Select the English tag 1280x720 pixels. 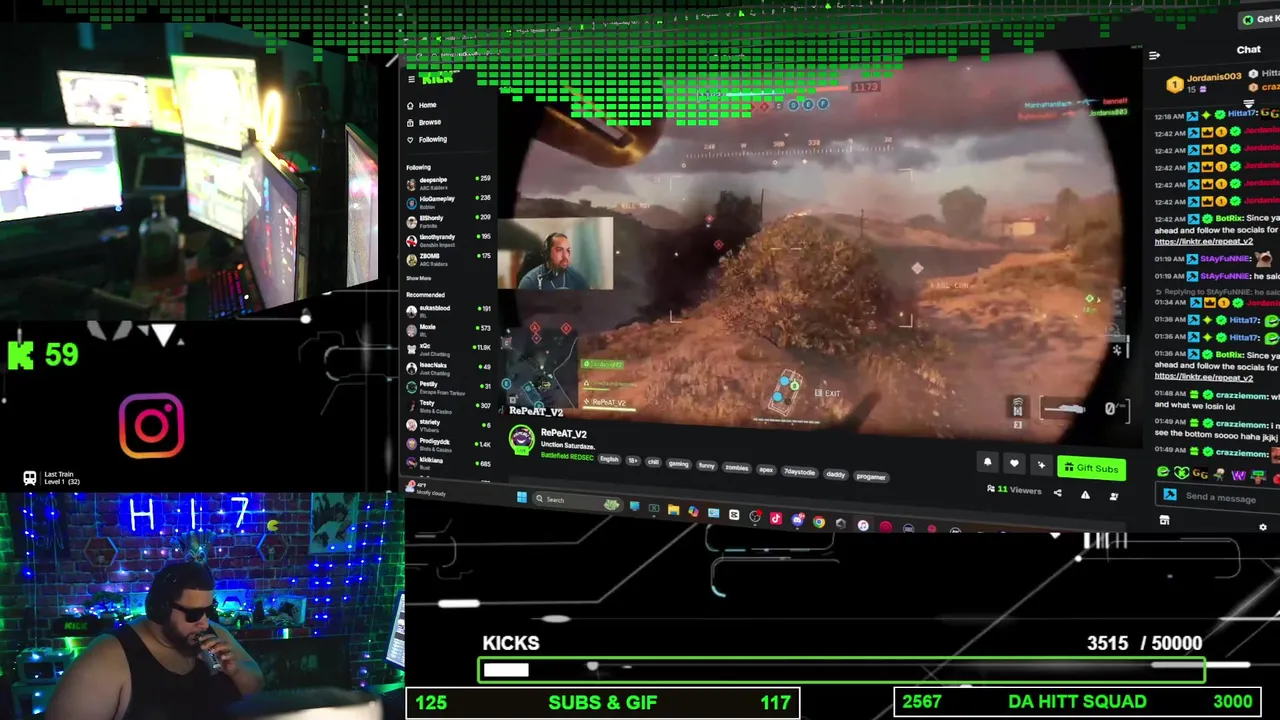[x=609, y=459]
